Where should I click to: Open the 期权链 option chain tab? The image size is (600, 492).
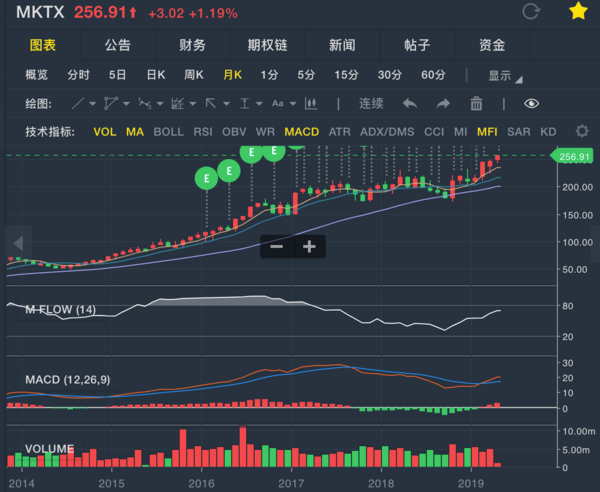(x=267, y=45)
